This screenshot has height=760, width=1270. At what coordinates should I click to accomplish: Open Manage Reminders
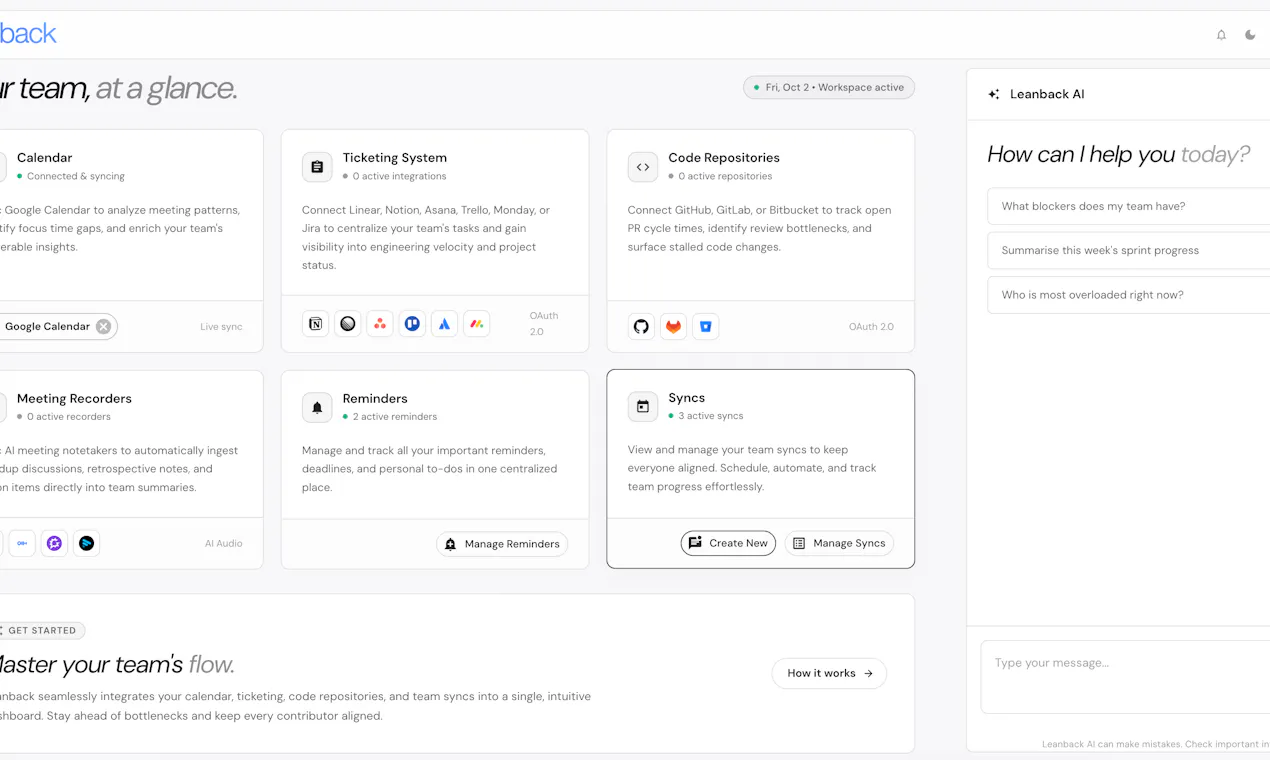point(502,544)
